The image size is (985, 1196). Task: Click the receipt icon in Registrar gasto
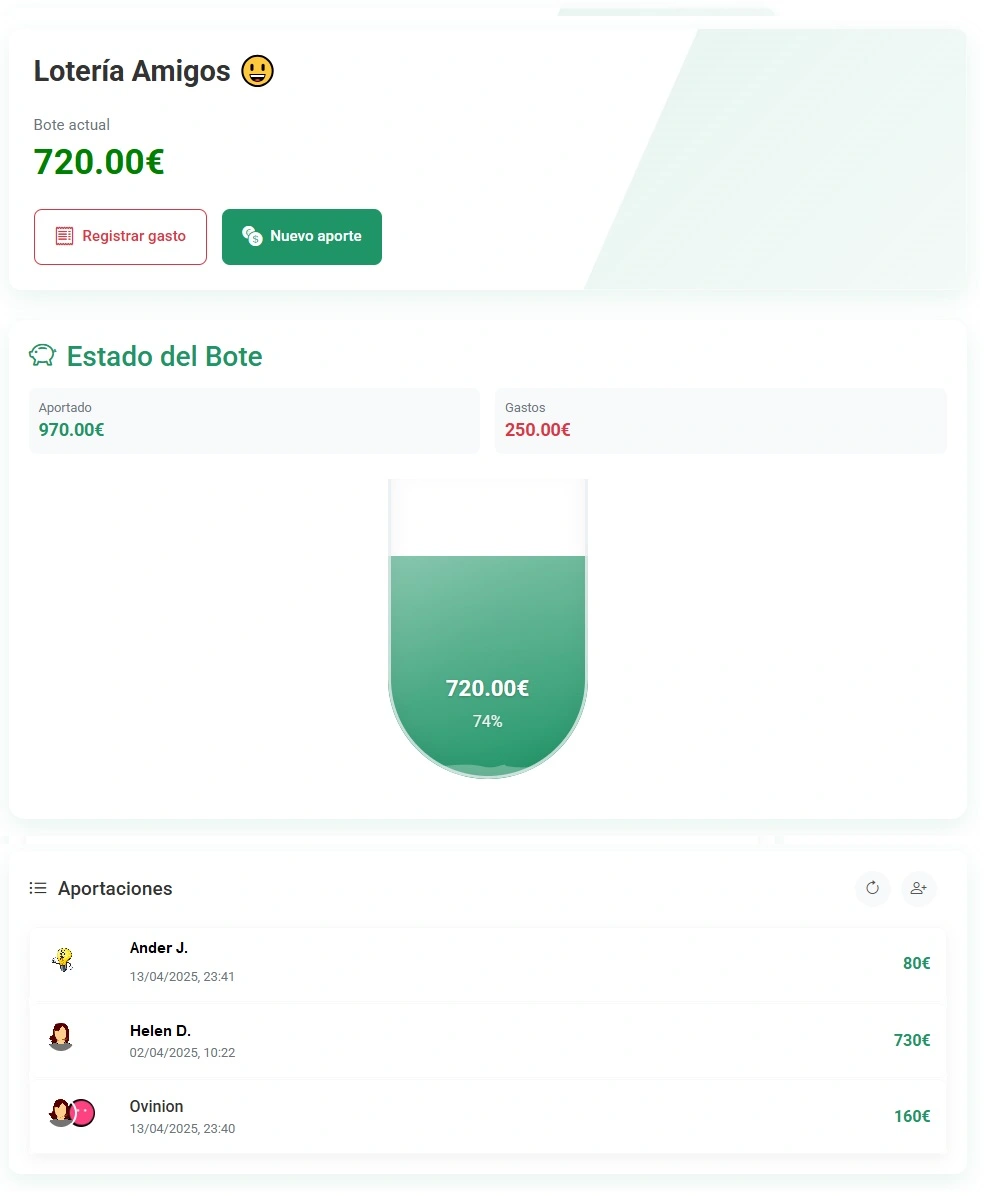pos(65,236)
